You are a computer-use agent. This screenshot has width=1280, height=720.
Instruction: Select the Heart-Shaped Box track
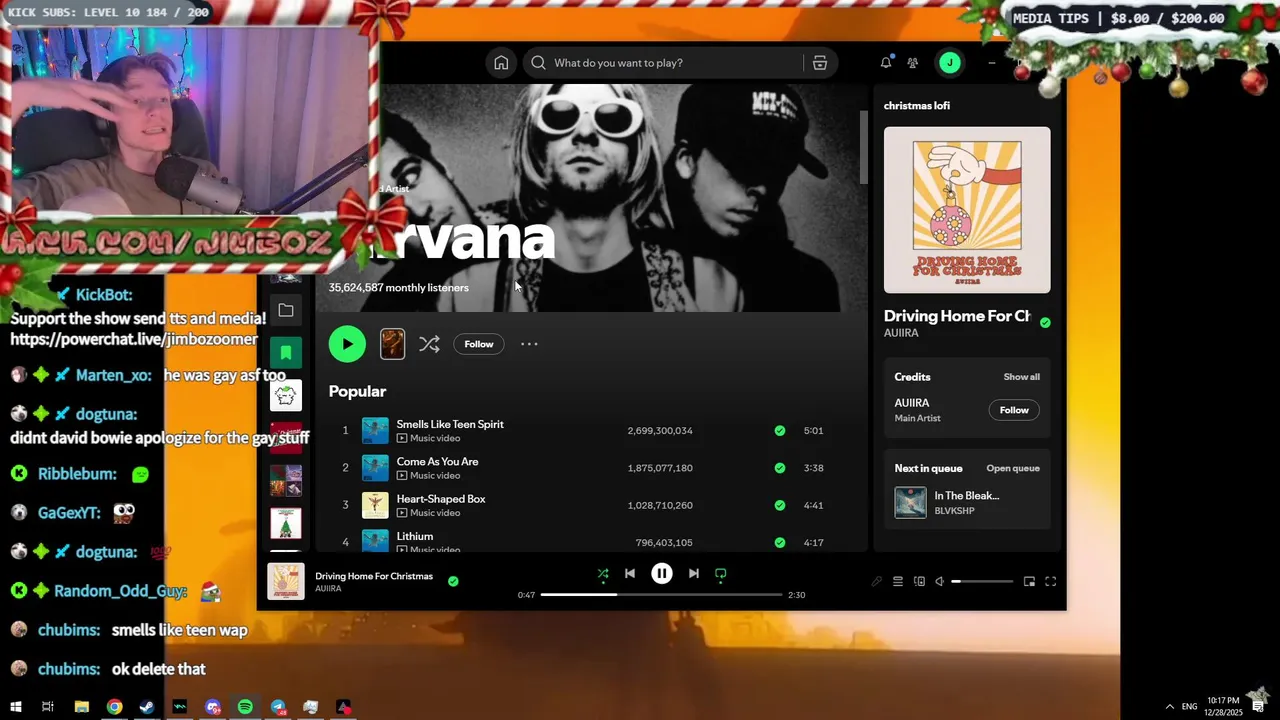pyautogui.click(x=441, y=499)
